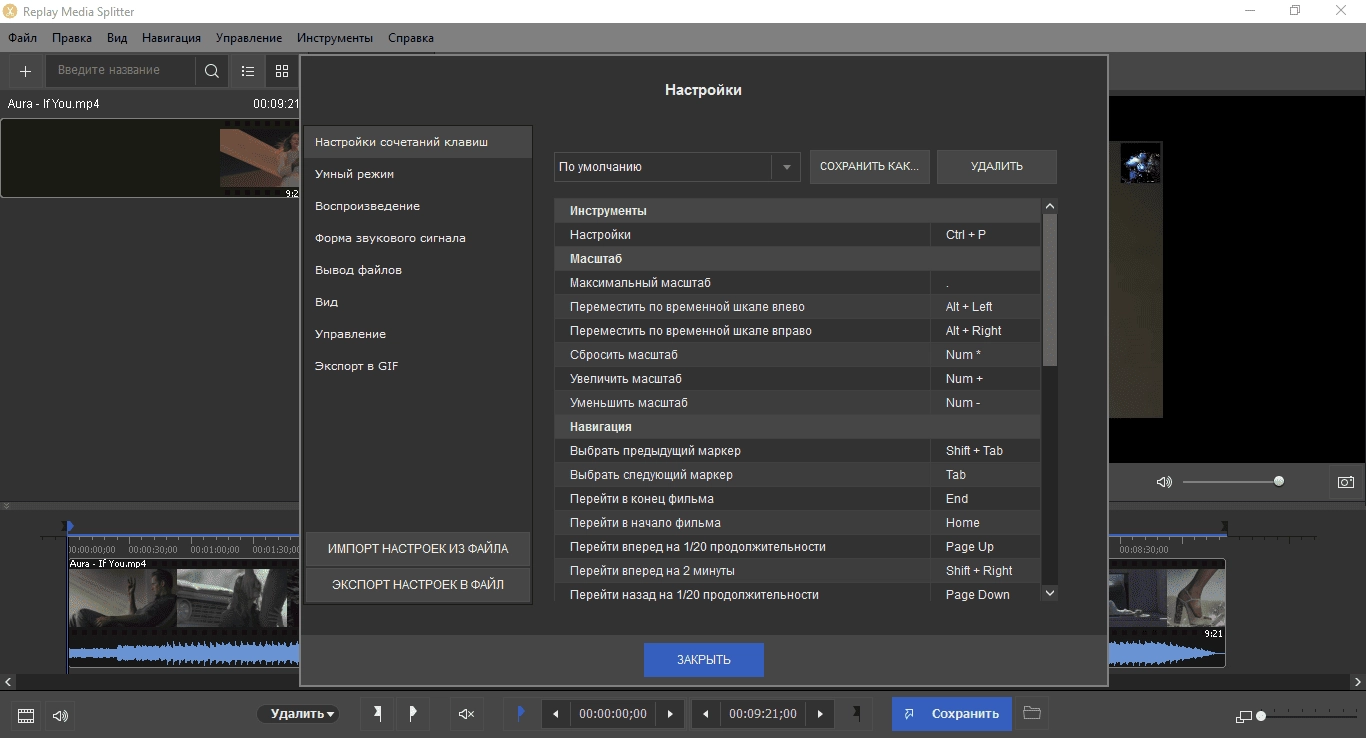Toggle the audio waveform track icon

click(60, 715)
